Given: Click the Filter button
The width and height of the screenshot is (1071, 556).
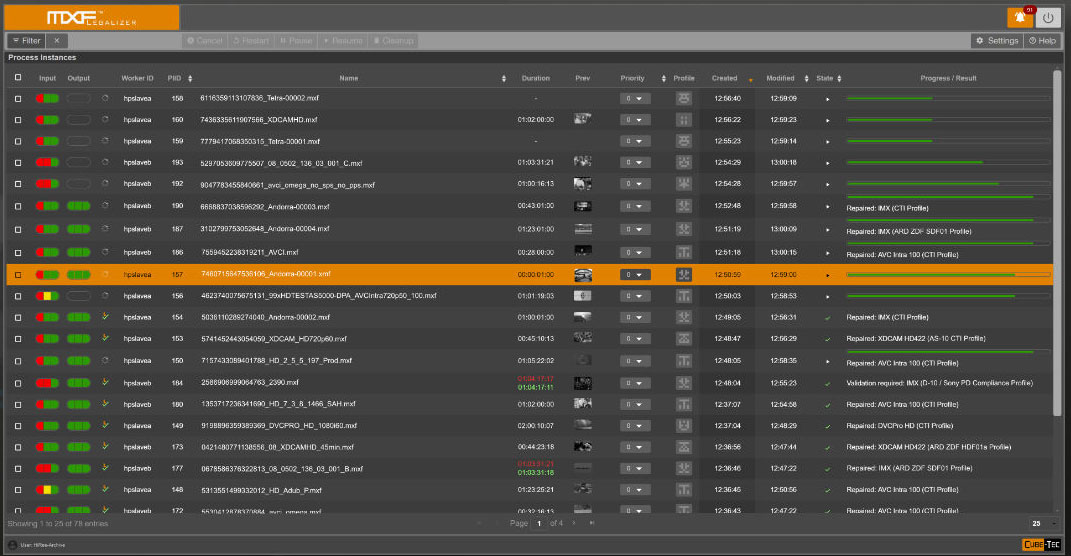Looking at the screenshot, I should [27, 41].
